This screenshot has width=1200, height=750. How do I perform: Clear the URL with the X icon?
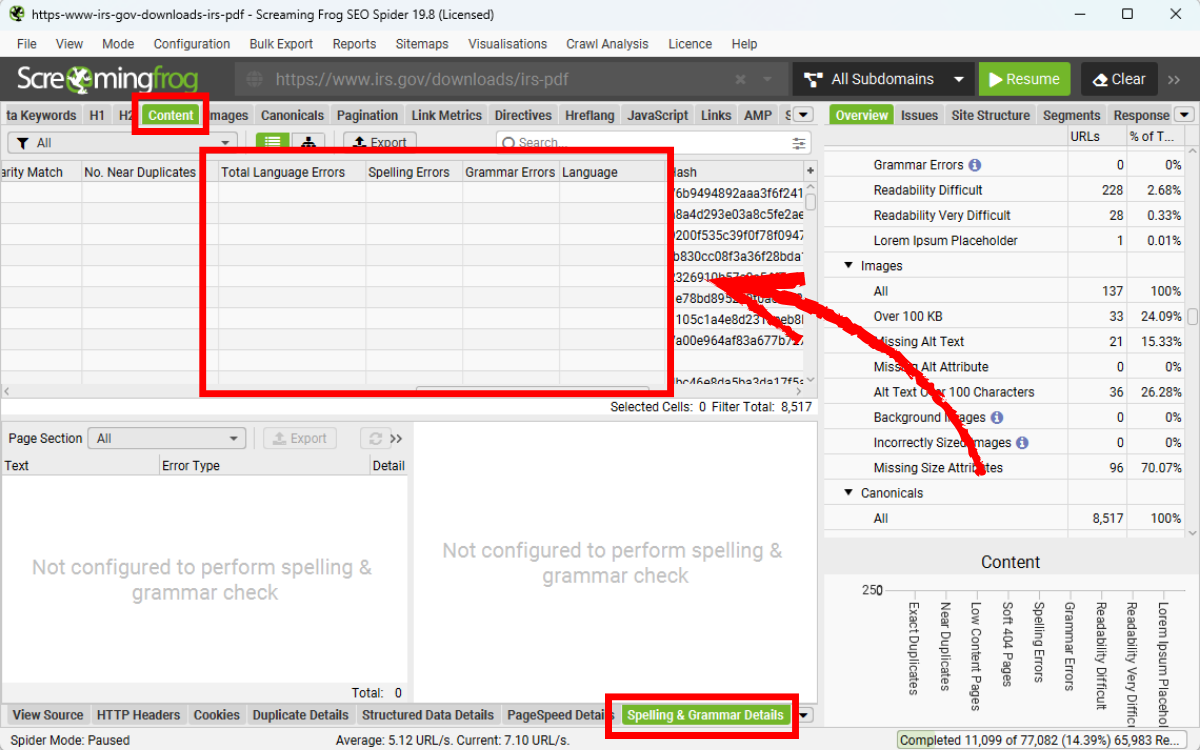[x=740, y=79]
